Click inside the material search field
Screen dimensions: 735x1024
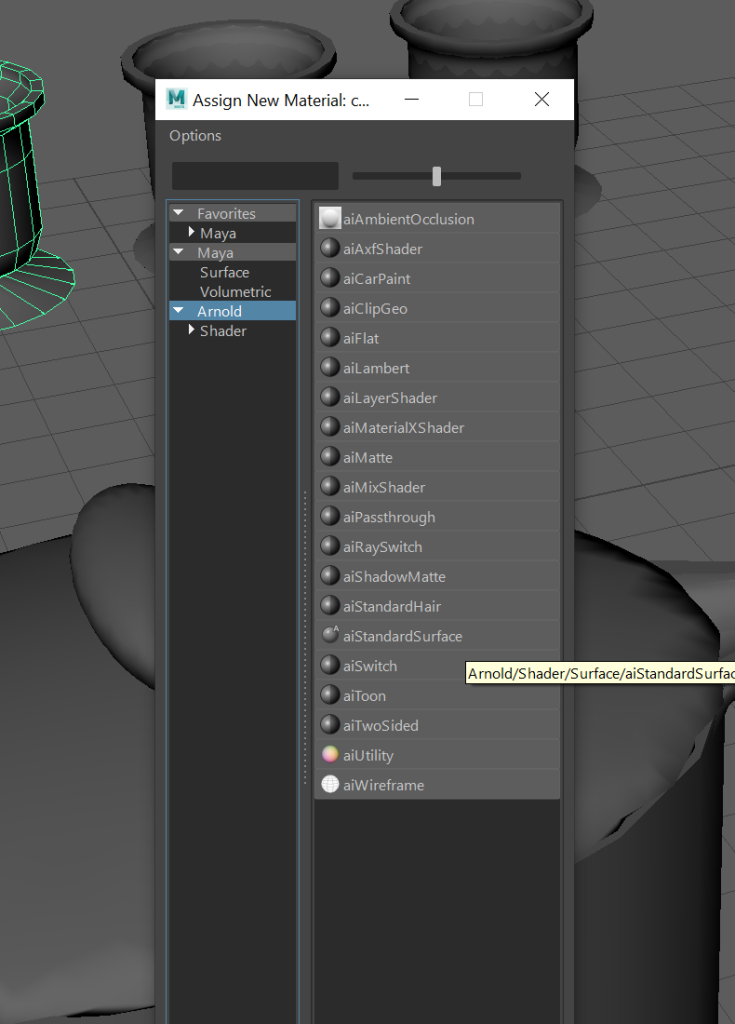coord(255,176)
